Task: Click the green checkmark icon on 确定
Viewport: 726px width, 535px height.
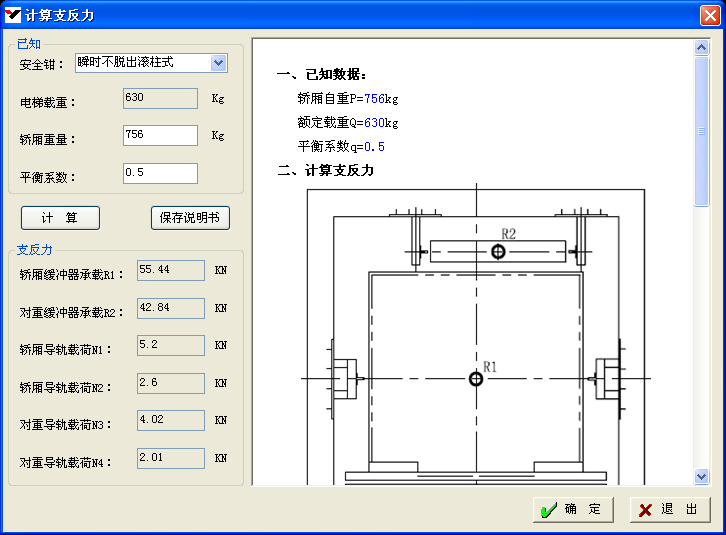Action: click(x=547, y=510)
